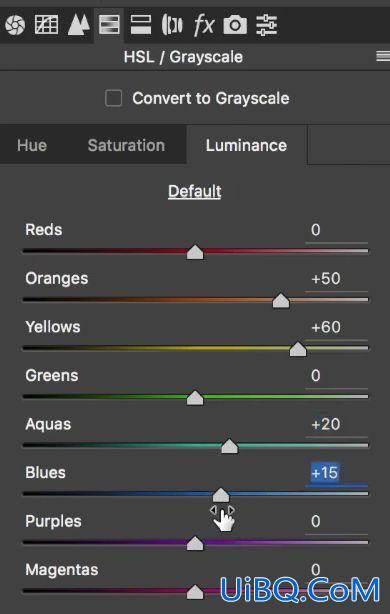Open the Lens Corrections panel icon

tap(172, 25)
